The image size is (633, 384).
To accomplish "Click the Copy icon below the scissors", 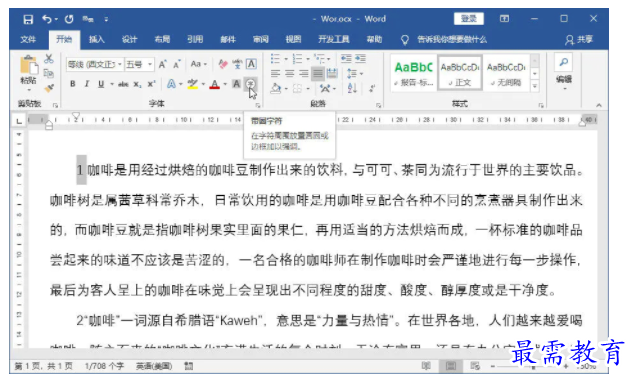I will tap(49, 73).
